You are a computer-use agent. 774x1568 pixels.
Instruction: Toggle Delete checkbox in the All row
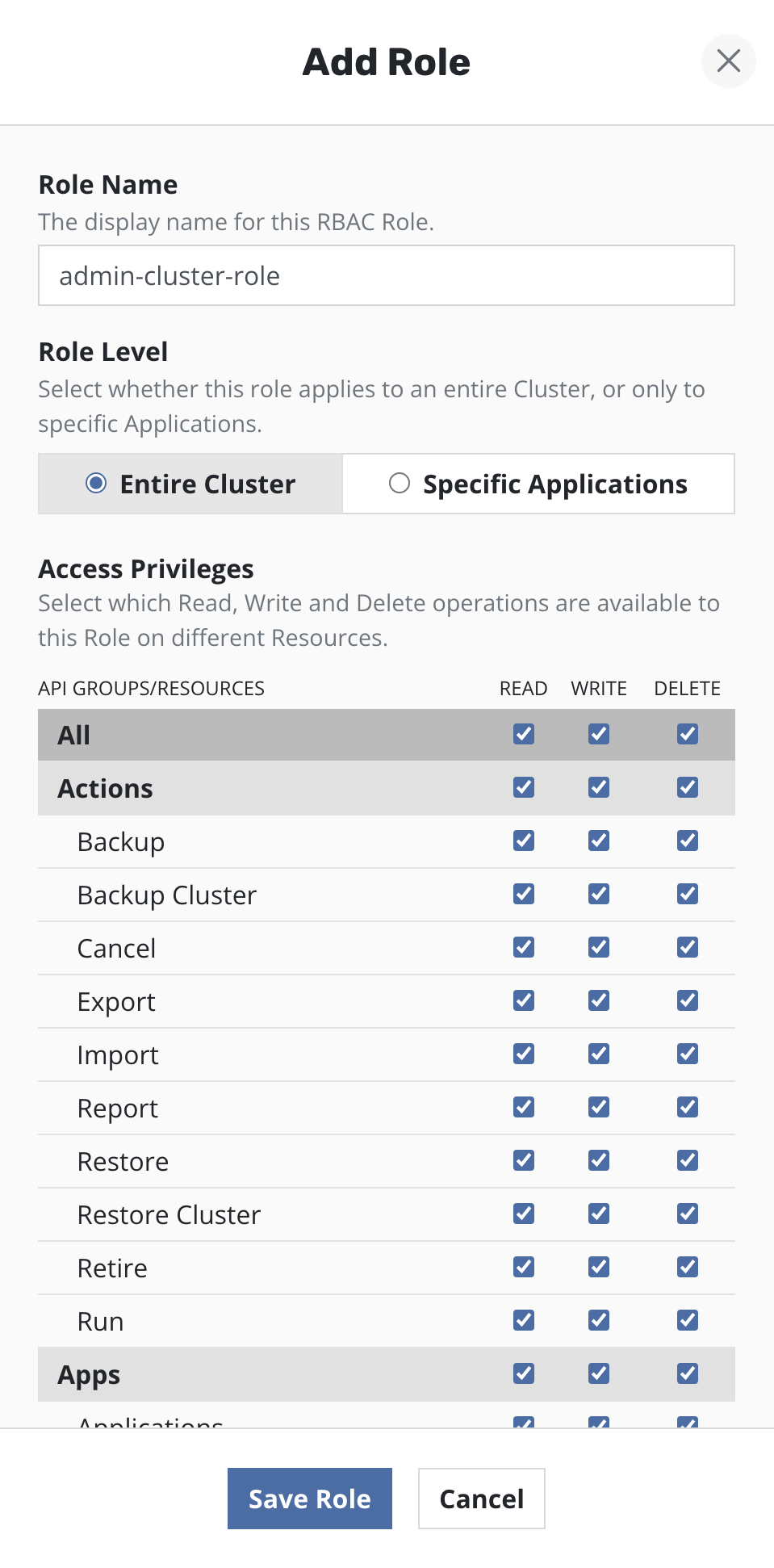click(688, 734)
